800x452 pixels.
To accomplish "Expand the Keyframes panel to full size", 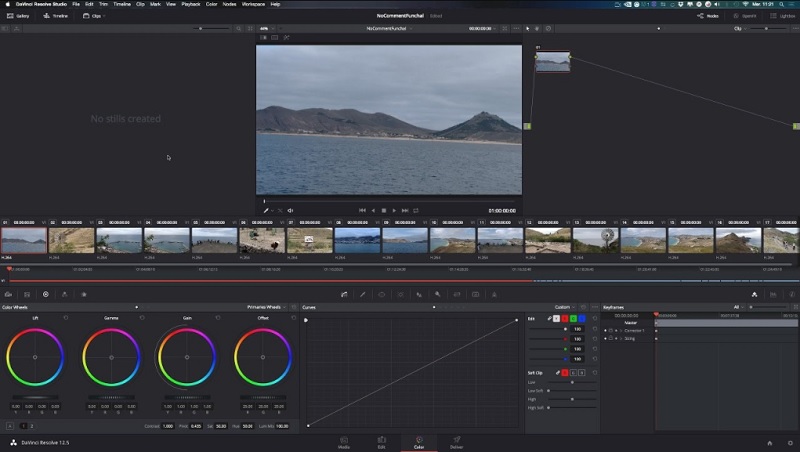I will (x=795, y=307).
